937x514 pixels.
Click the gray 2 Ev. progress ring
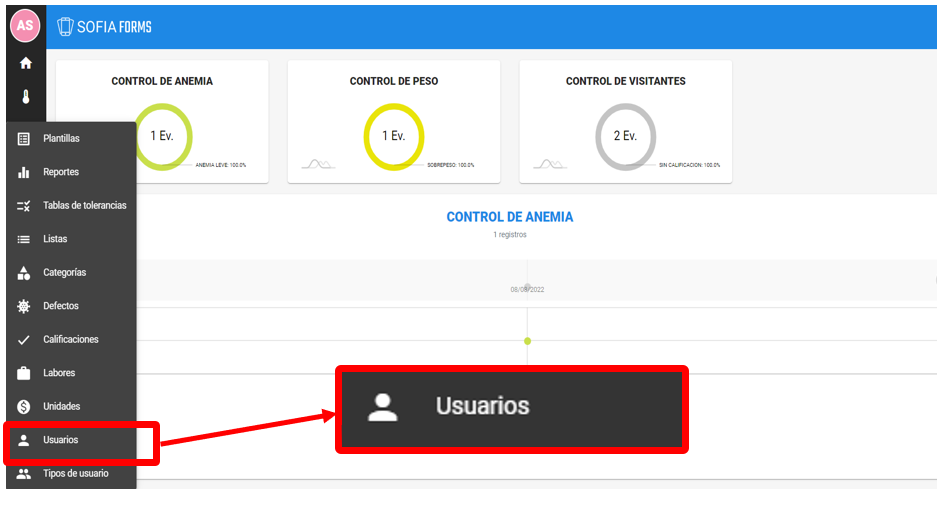pyautogui.click(x=625, y=136)
